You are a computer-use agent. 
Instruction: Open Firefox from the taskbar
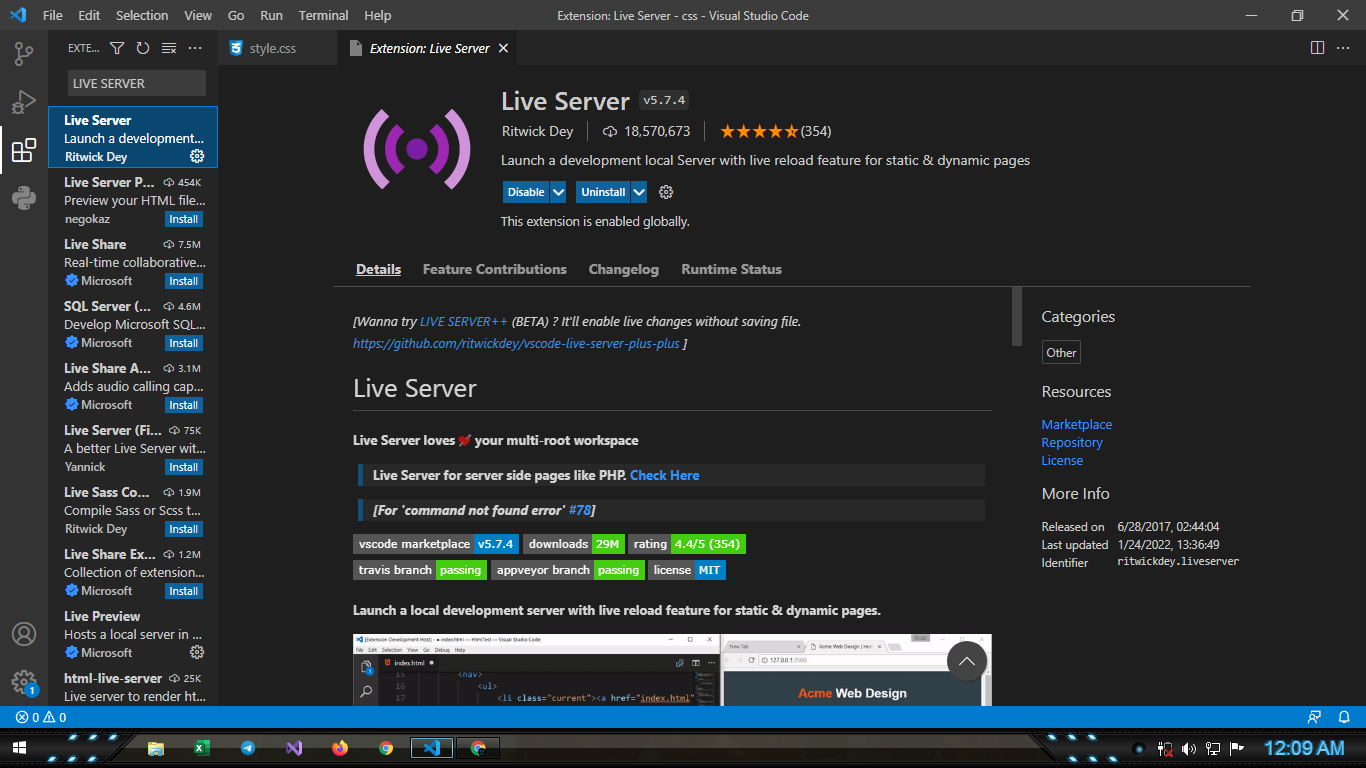click(x=340, y=748)
